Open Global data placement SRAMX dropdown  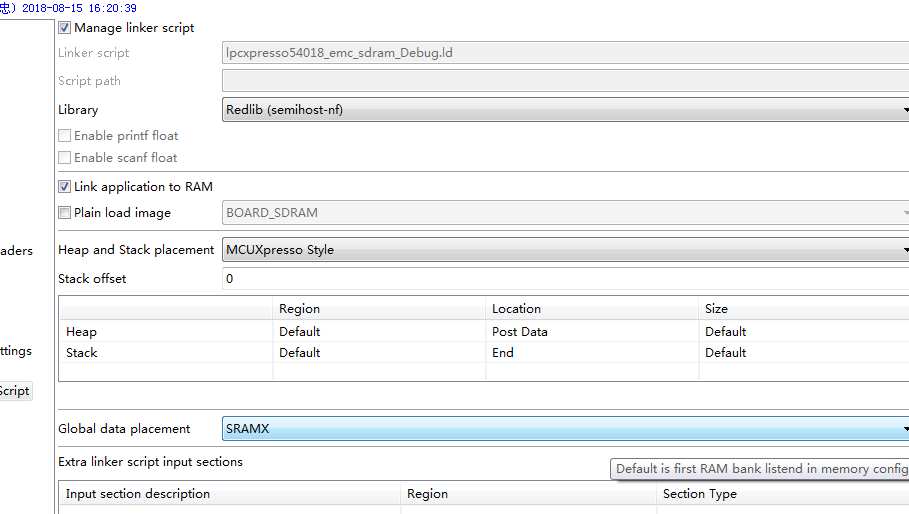pyautogui.click(x=565, y=429)
